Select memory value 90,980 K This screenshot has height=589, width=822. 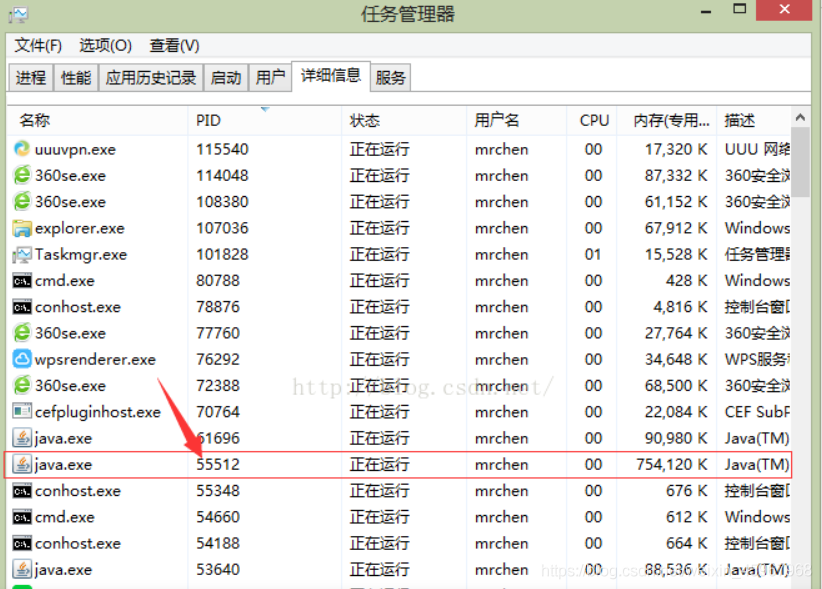(x=676, y=438)
